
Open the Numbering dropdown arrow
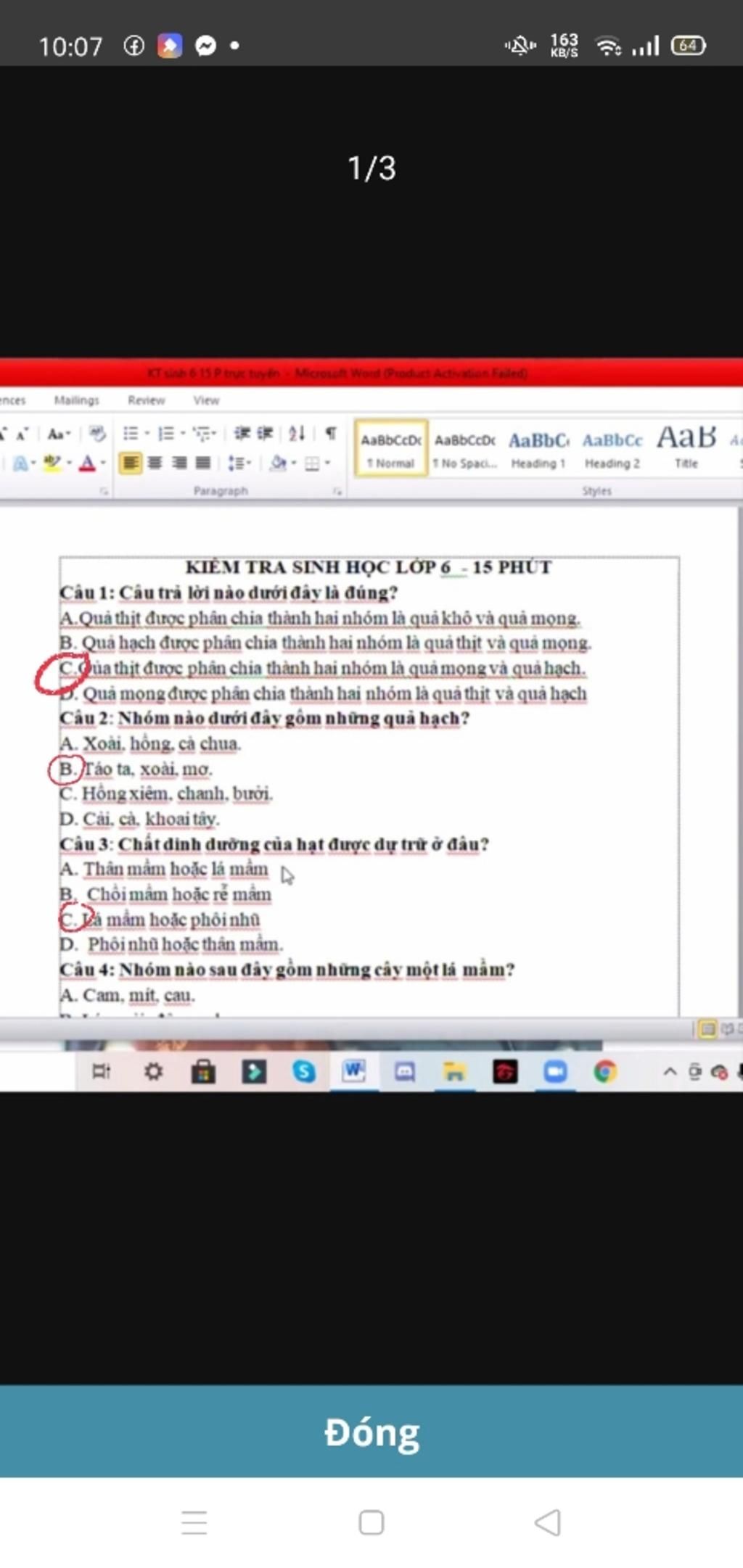pos(182,434)
